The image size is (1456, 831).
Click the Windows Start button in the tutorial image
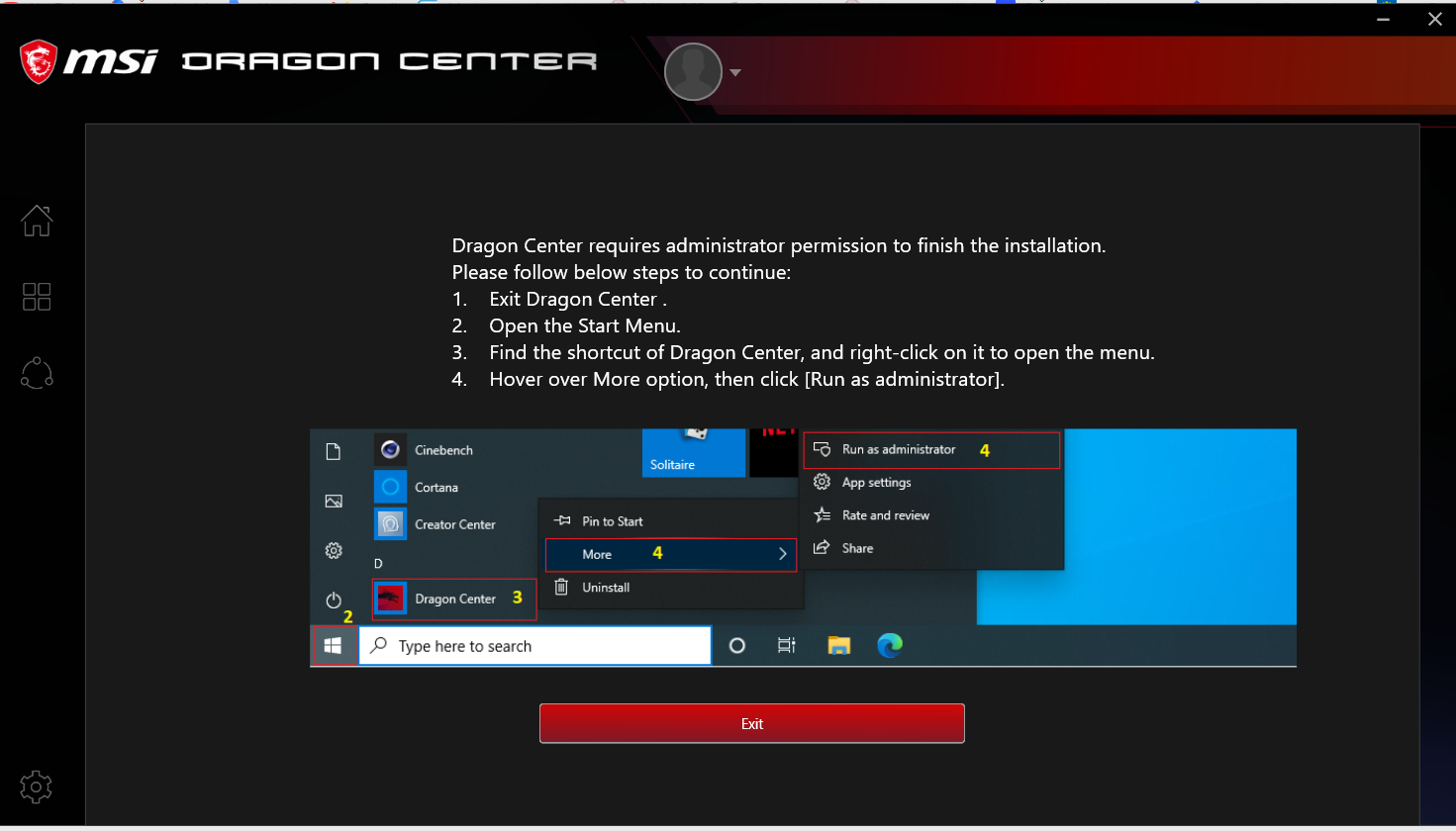pos(334,645)
